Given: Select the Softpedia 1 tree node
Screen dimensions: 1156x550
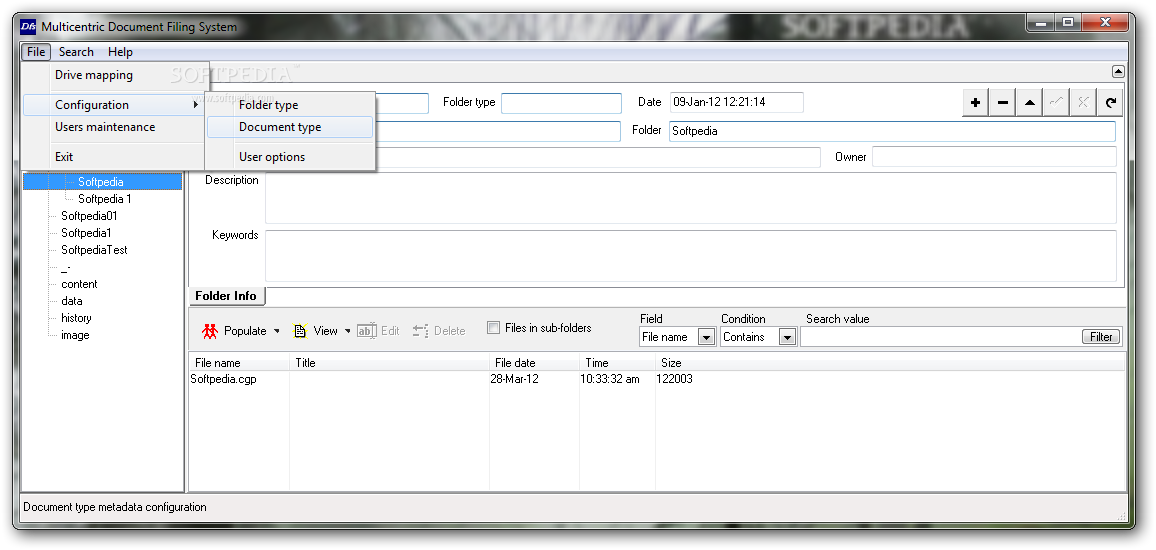Looking at the screenshot, I should [x=105, y=198].
